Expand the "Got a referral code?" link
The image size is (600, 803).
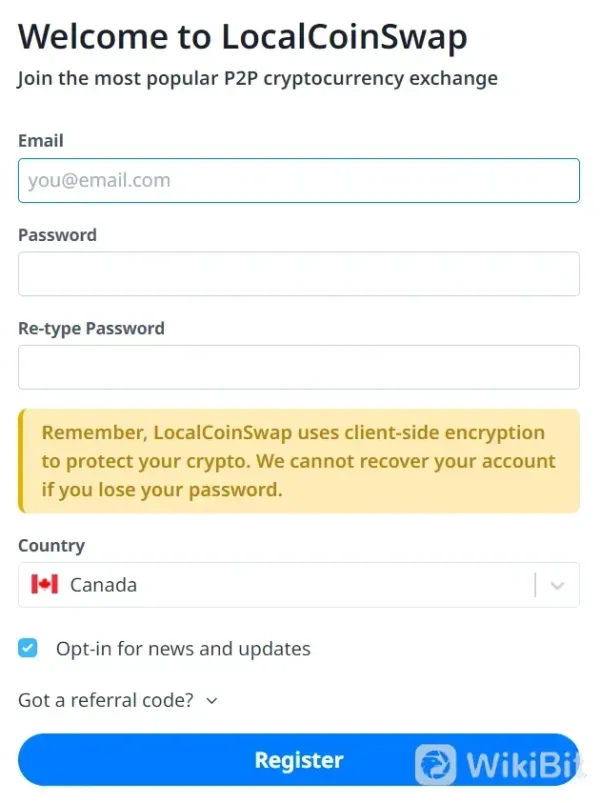tap(106, 700)
